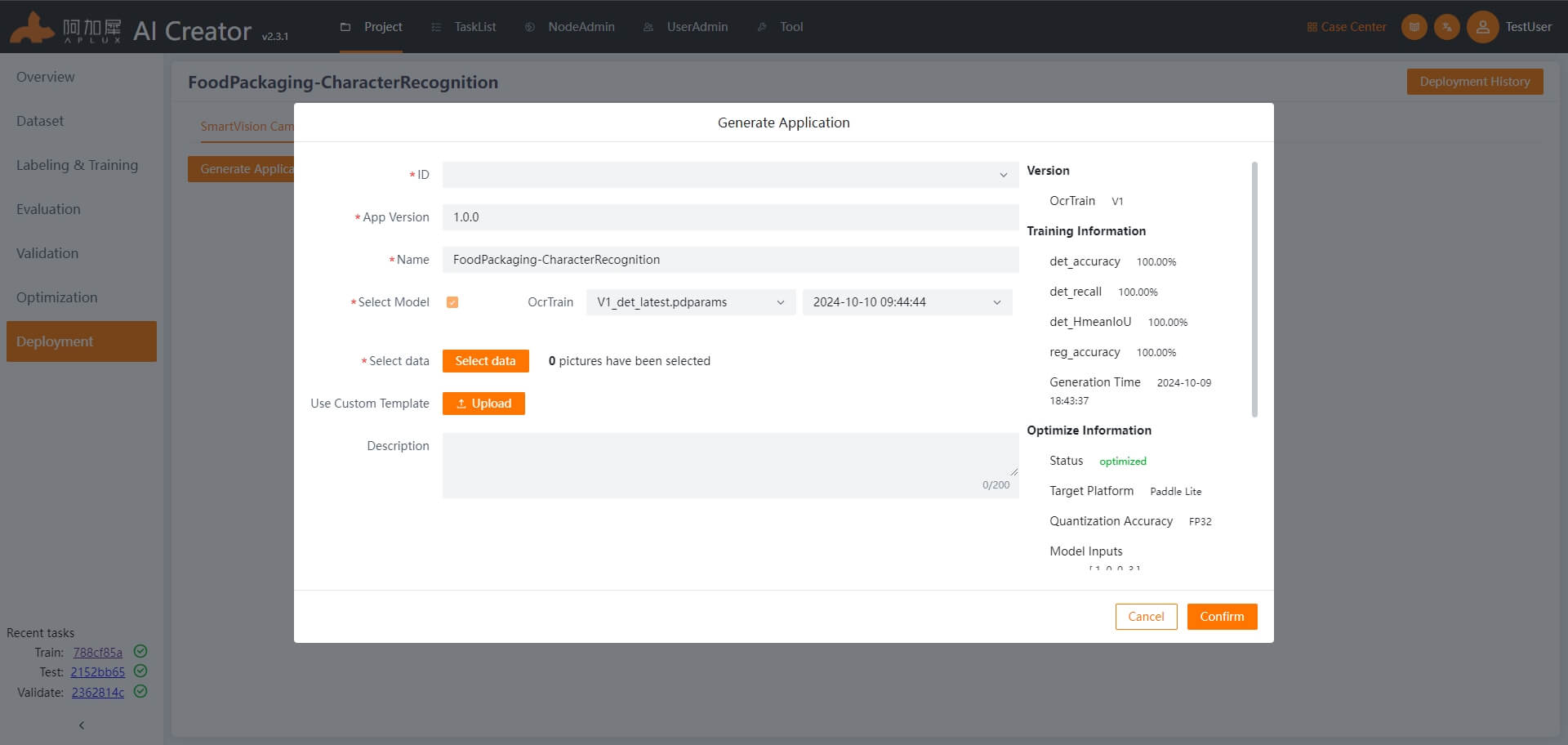The image size is (1568, 745).
Task: Click the FP32 quantization accuracy value
Action: tap(1200, 522)
